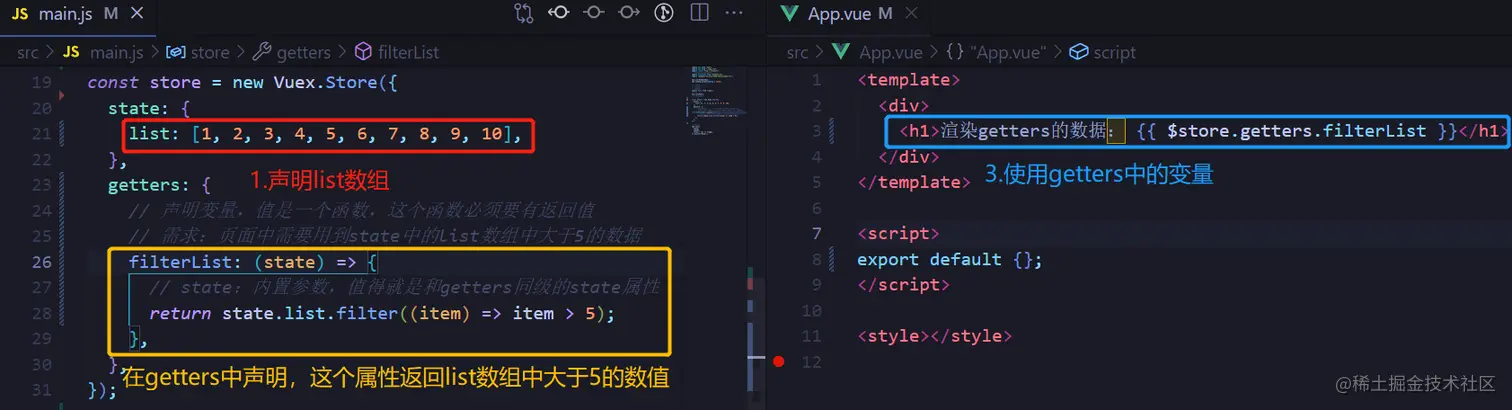1512x410 pixels.
Task: Go to previous change using left-arrow commit icon
Action: pos(559,13)
